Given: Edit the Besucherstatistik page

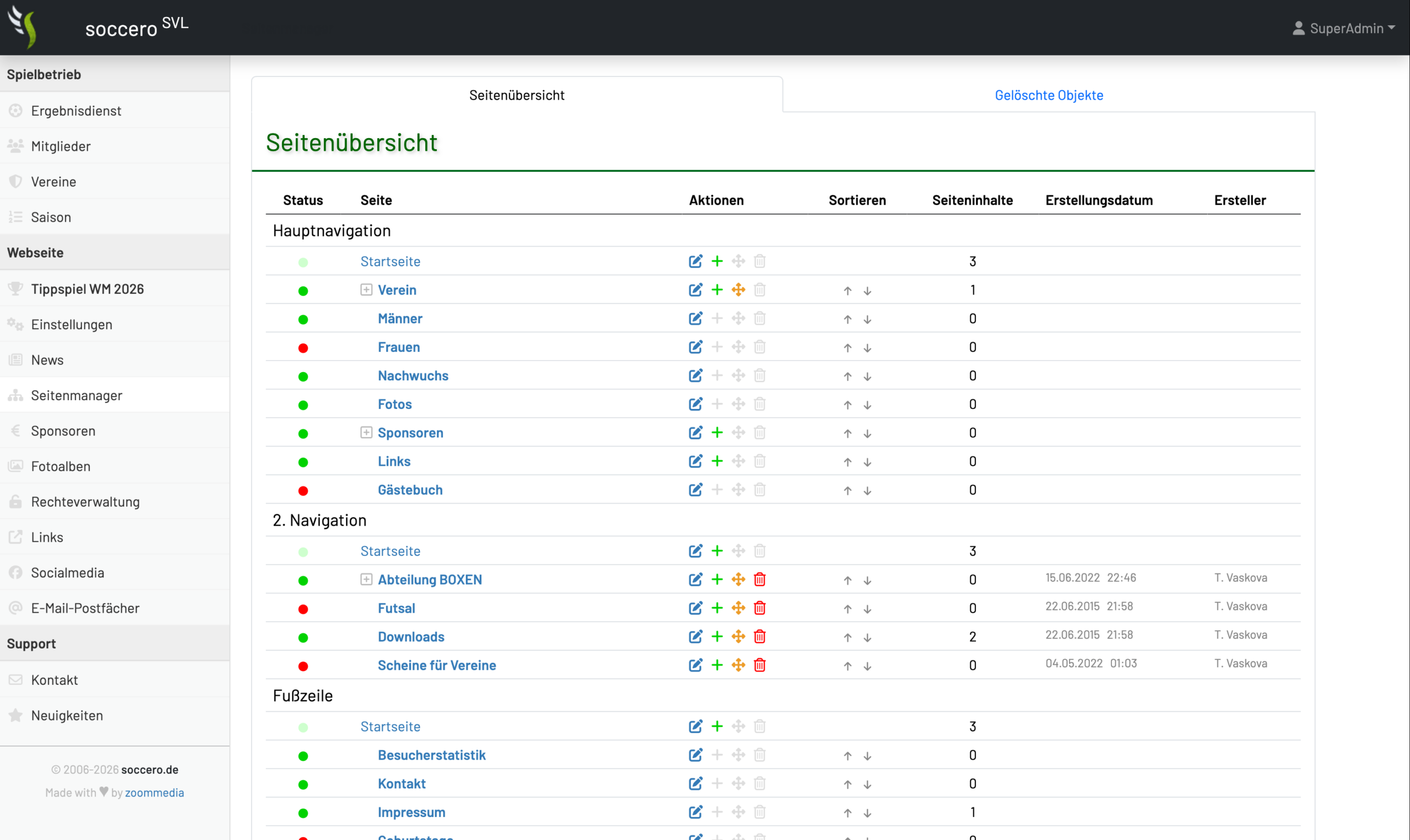Looking at the screenshot, I should pos(696,755).
